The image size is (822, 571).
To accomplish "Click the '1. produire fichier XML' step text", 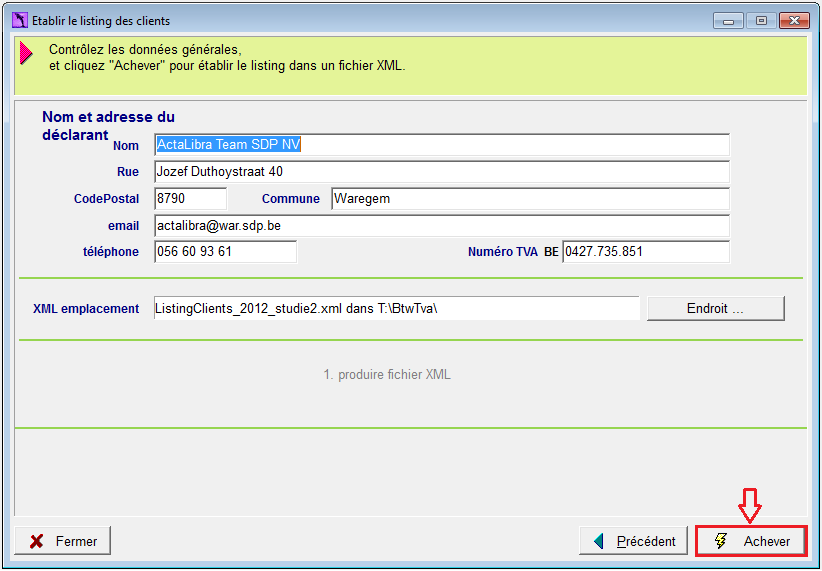I will (x=387, y=374).
